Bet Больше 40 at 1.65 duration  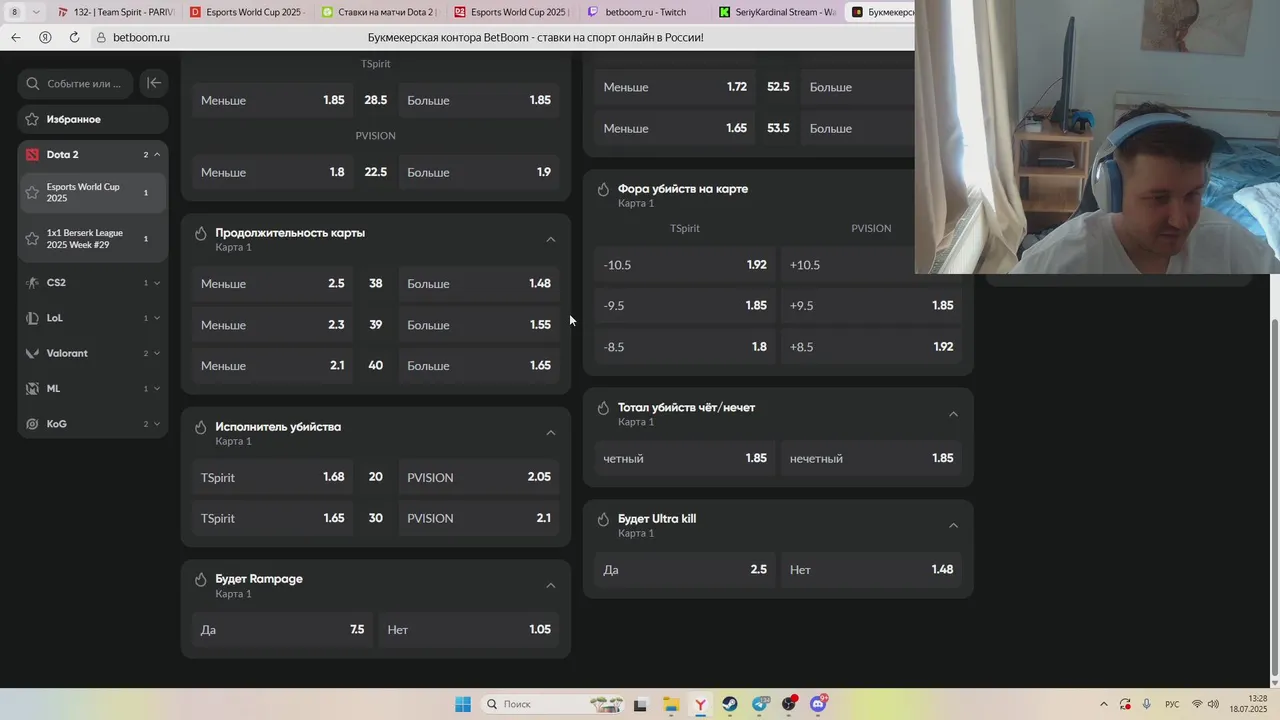coord(479,366)
